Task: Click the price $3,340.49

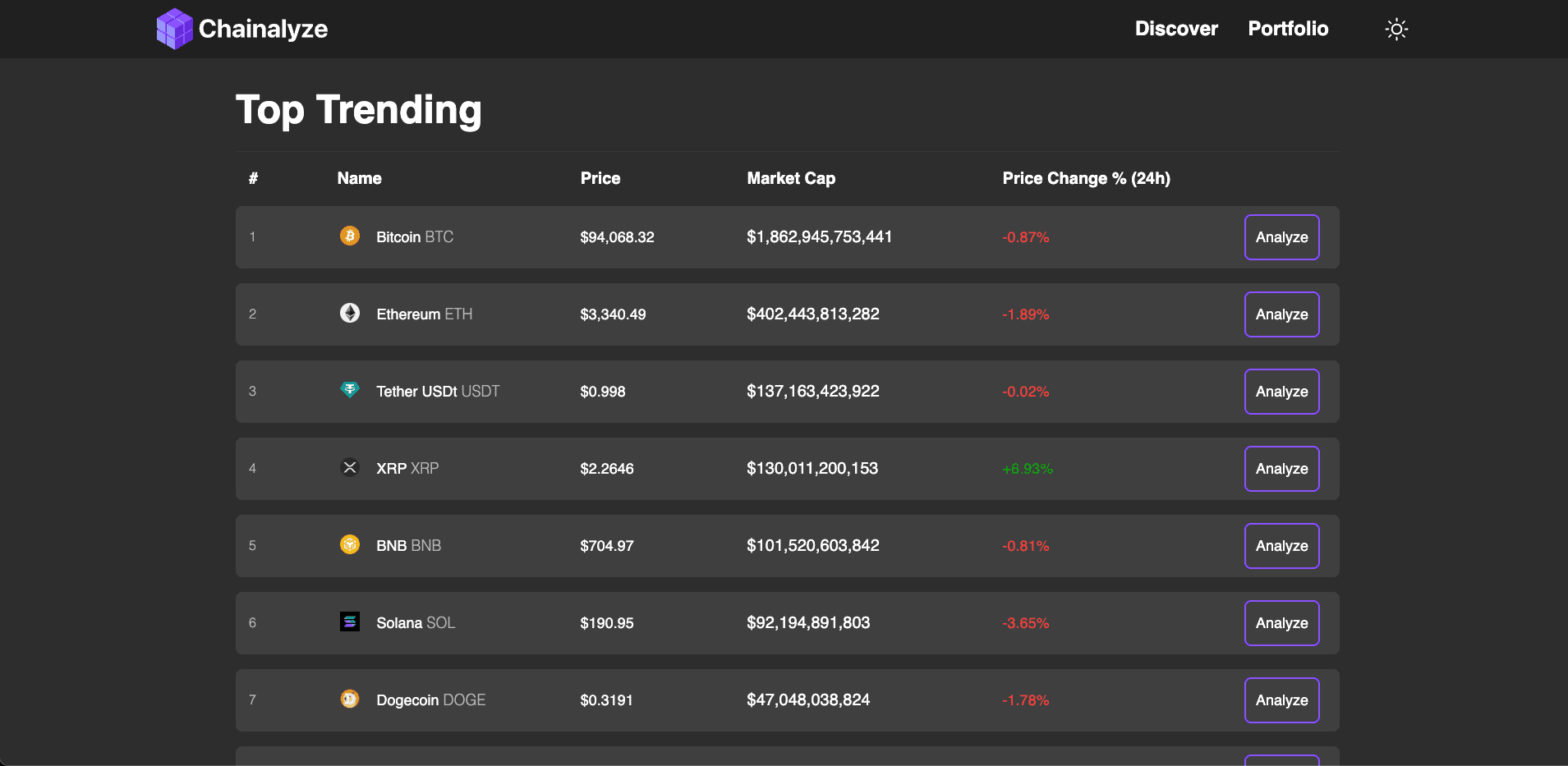Action: click(613, 314)
